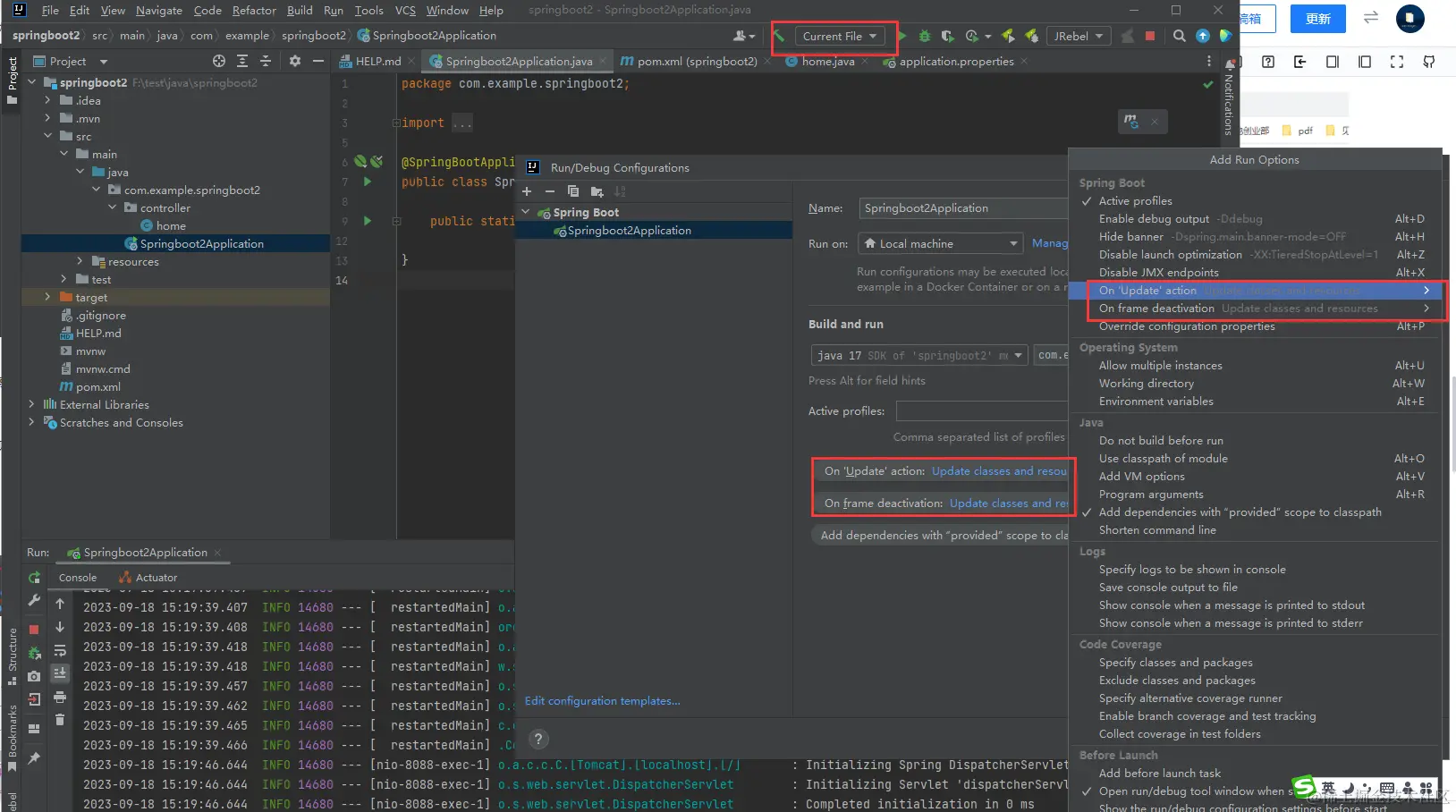This screenshot has height=812, width=1456.
Task: Open the Refactor menu
Action: point(254,11)
